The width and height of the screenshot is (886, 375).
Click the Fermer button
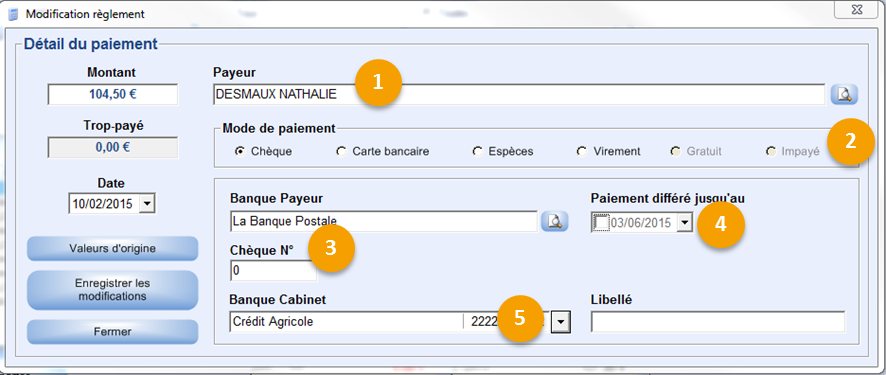(112, 332)
